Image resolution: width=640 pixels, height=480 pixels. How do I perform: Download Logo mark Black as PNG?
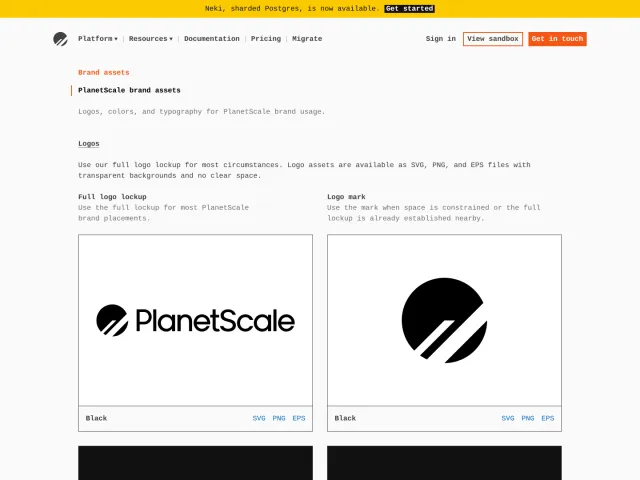click(x=528, y=418)
